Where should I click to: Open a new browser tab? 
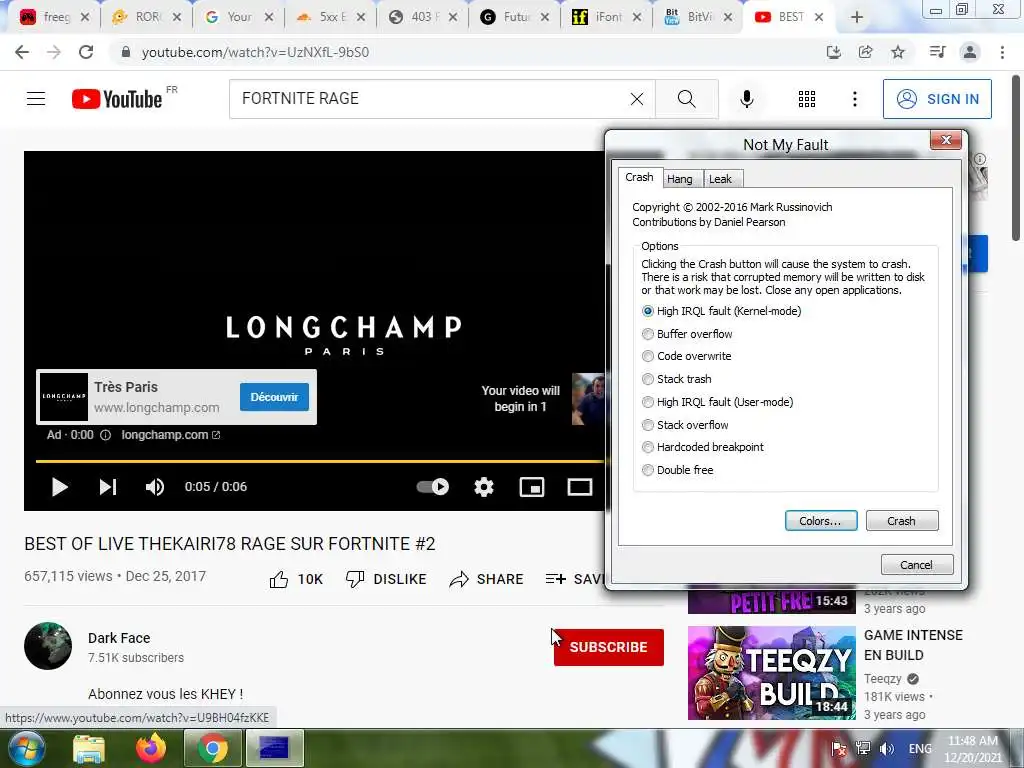857,18
